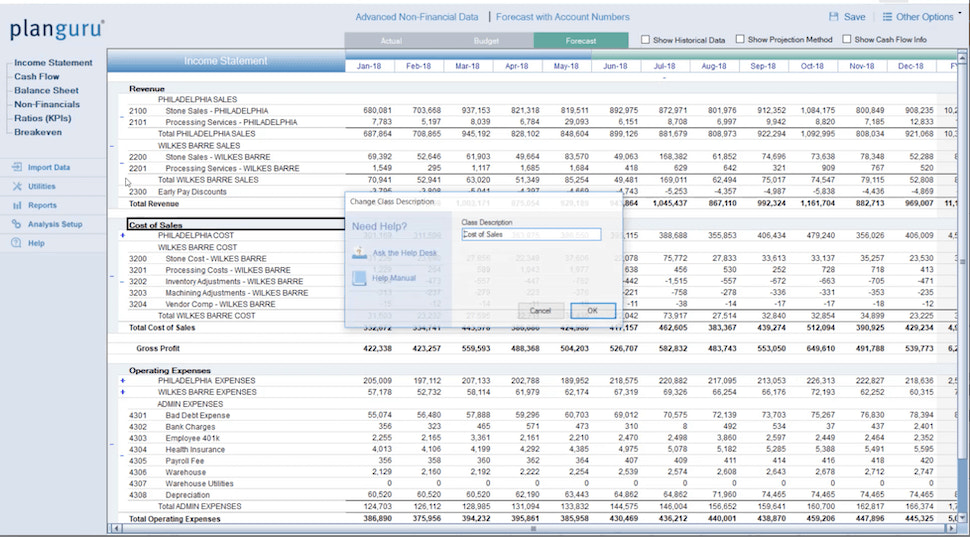Viewport: 970px width, 537px height.
Task: Click the Help question mark icon
Action: pyautogui.click(x=17, y=243)
